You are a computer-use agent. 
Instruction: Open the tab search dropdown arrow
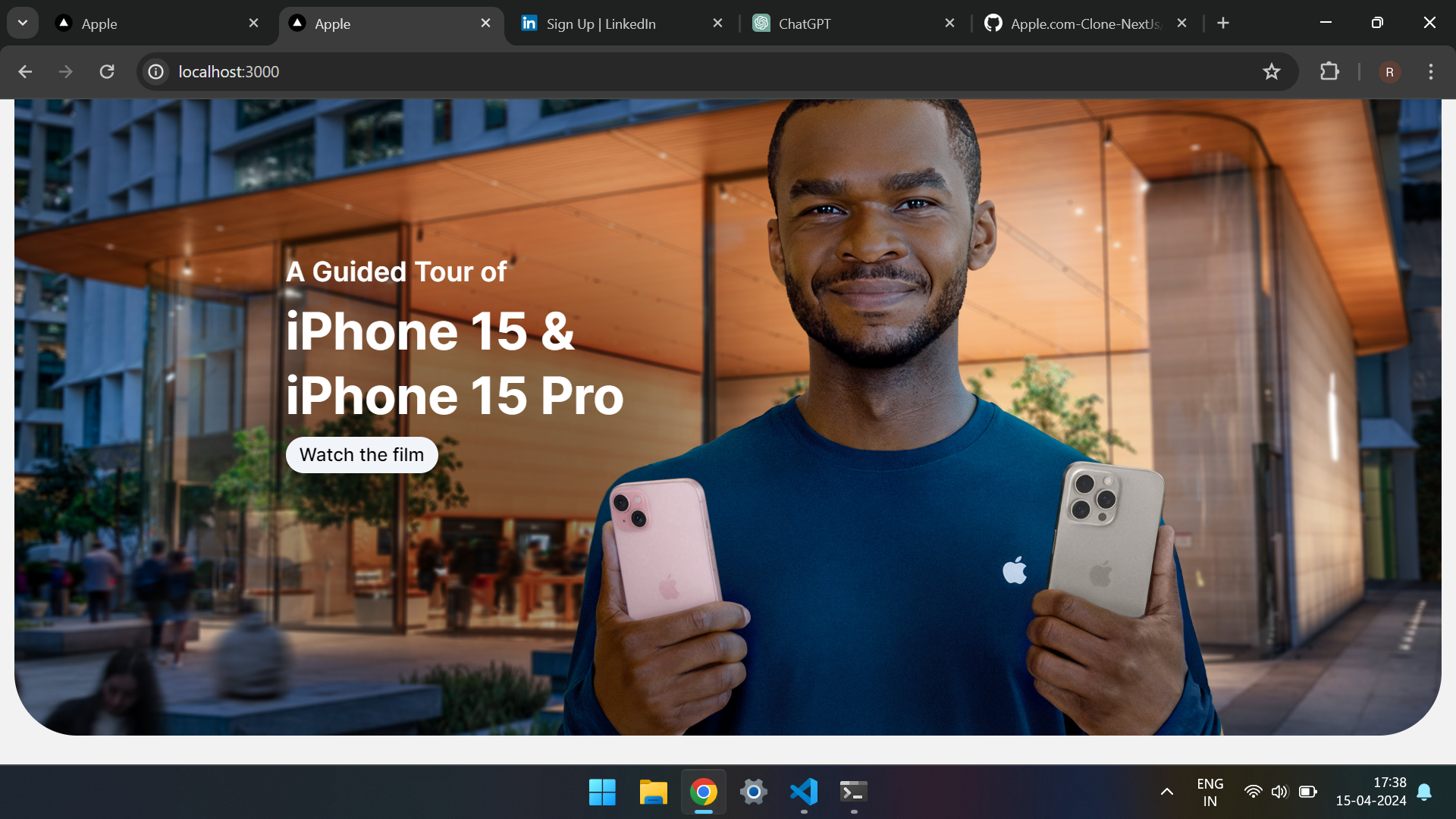(23, 23)
